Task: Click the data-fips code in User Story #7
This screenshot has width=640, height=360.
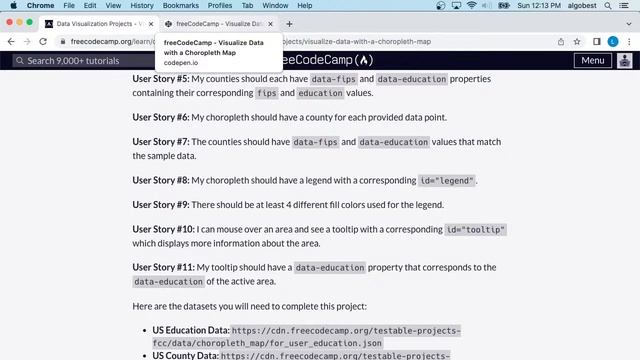Action: coord(316,142)
